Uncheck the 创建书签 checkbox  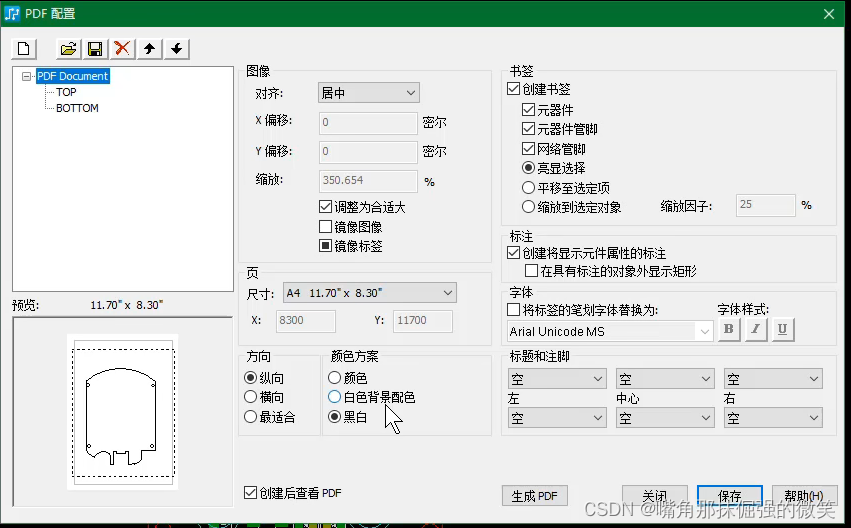coord(514,90)
